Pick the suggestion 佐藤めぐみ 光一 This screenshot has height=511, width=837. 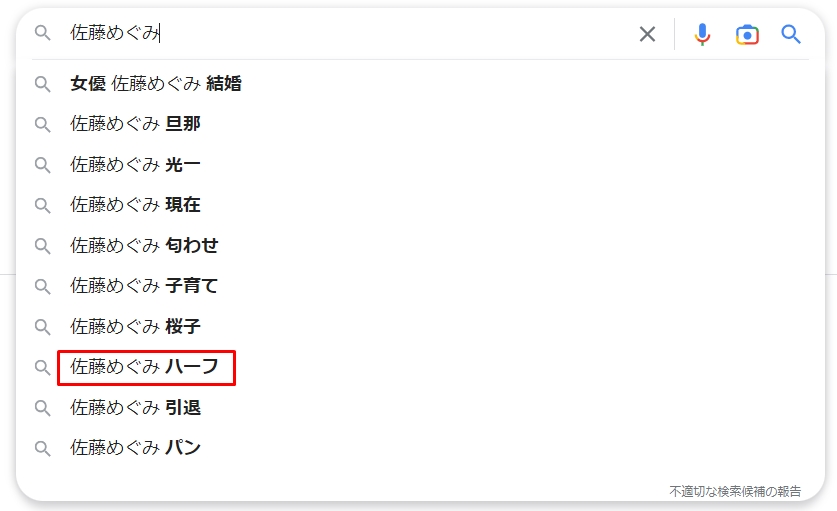135,164
